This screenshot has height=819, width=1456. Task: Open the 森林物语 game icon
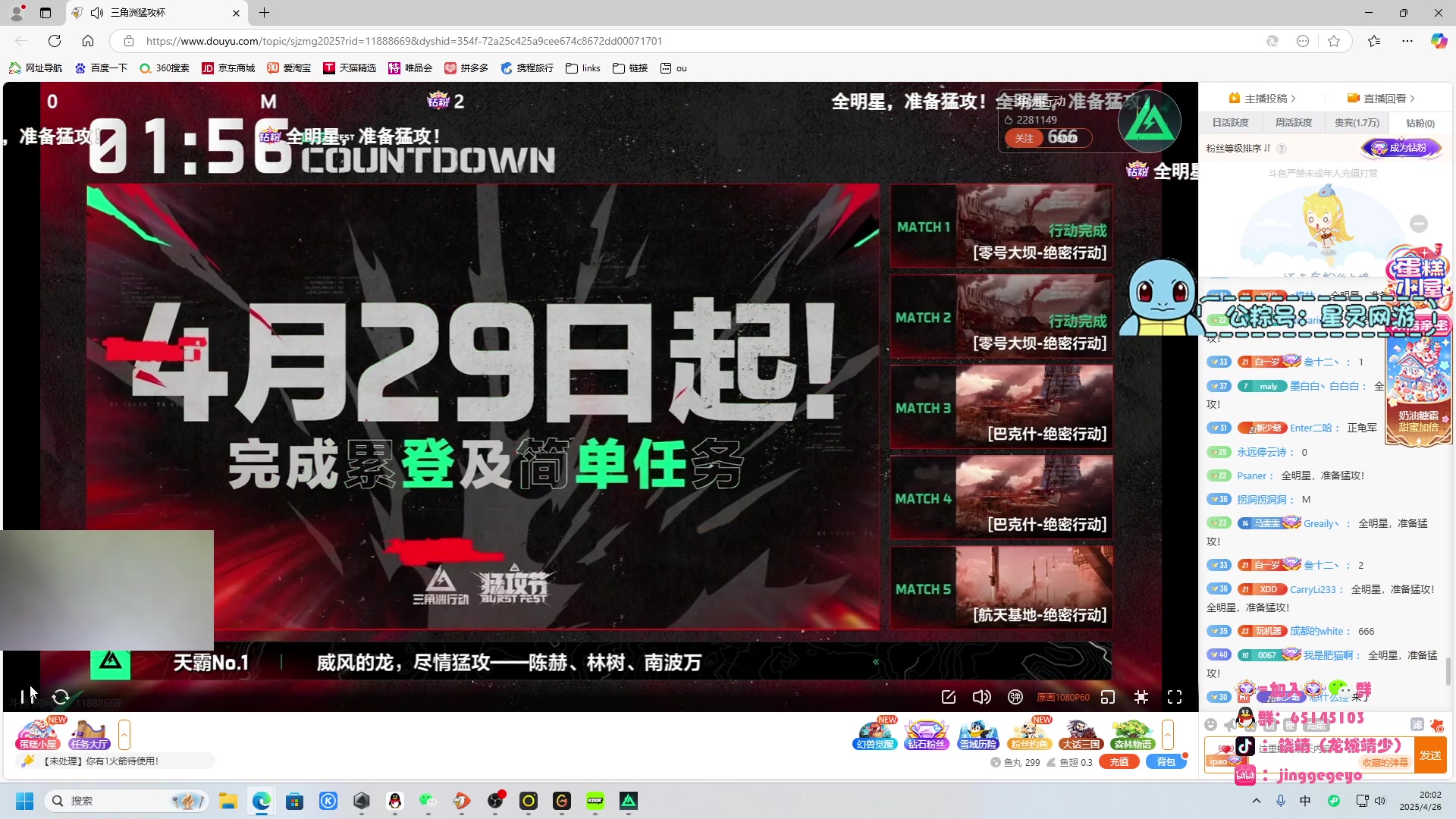point(1132,734)
